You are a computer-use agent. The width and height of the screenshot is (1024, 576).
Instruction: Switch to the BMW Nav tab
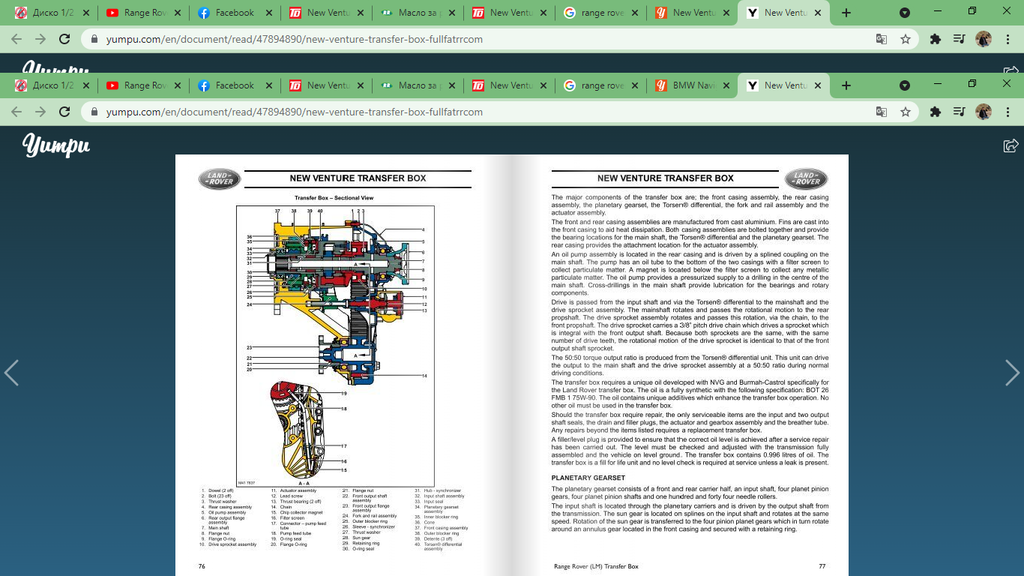pos(692,86)
